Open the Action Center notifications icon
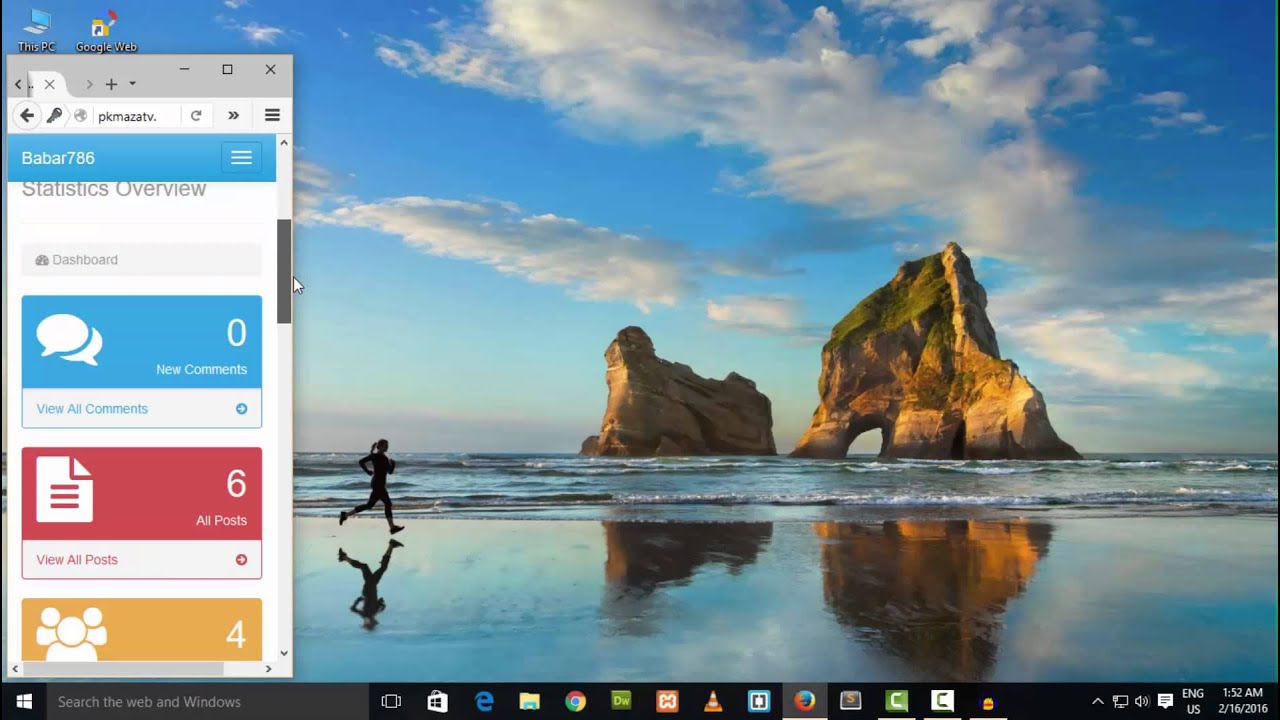Viewport: 1280px width, 720px height. [1165, 702]
